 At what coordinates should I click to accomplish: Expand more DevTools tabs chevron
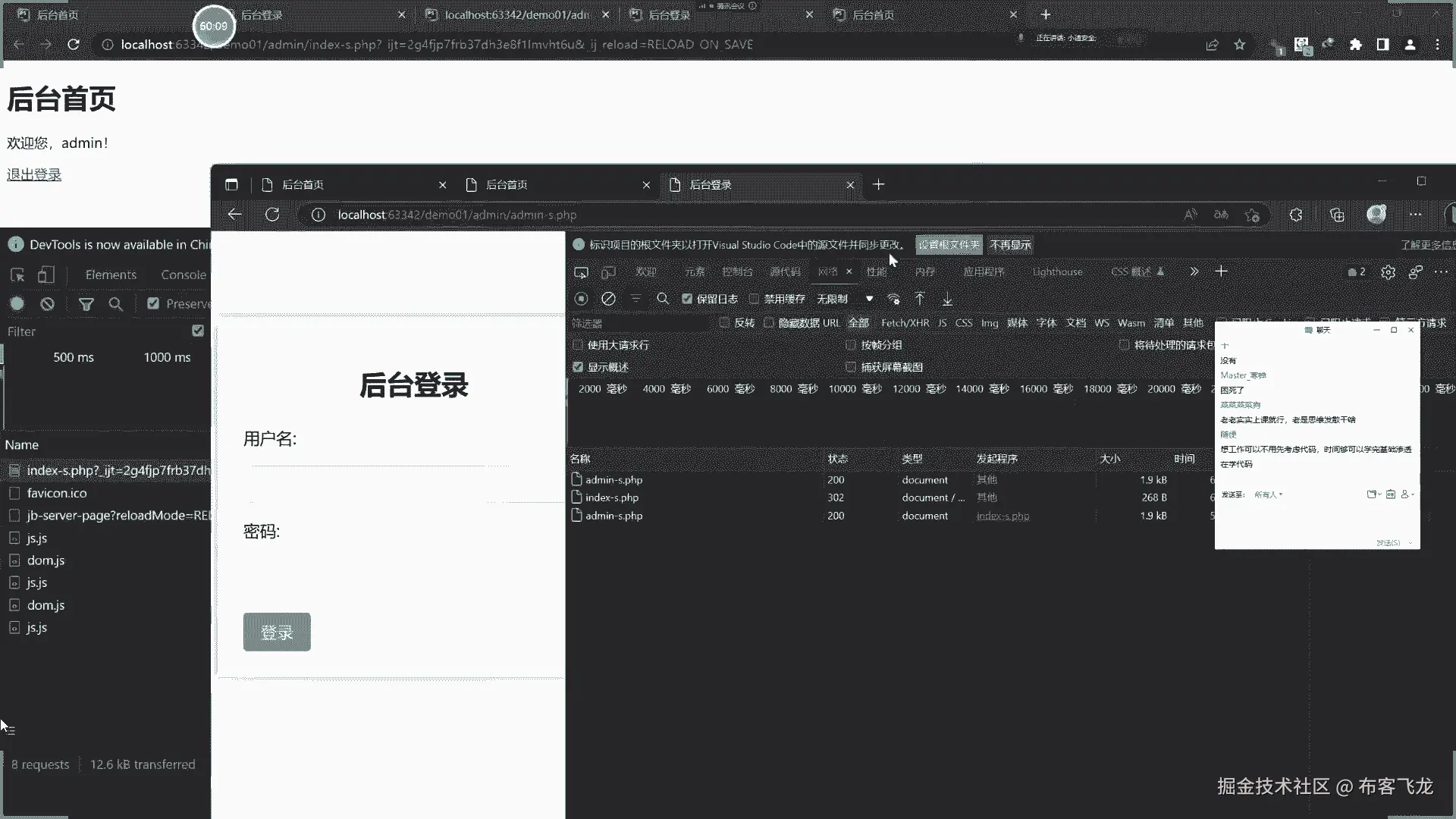(x=1194, y=271)
